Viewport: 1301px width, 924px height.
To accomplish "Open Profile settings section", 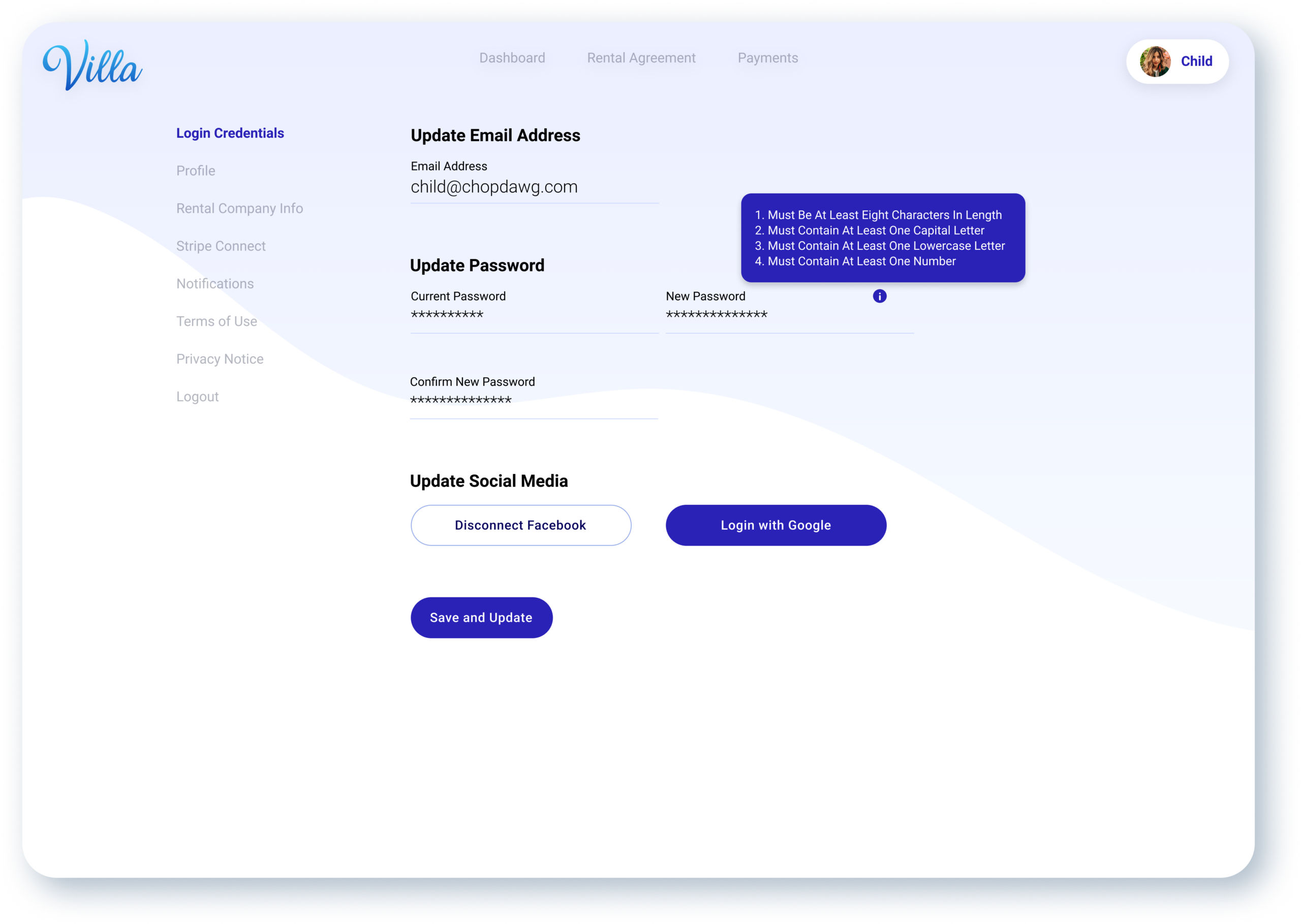I will (196, 171).
